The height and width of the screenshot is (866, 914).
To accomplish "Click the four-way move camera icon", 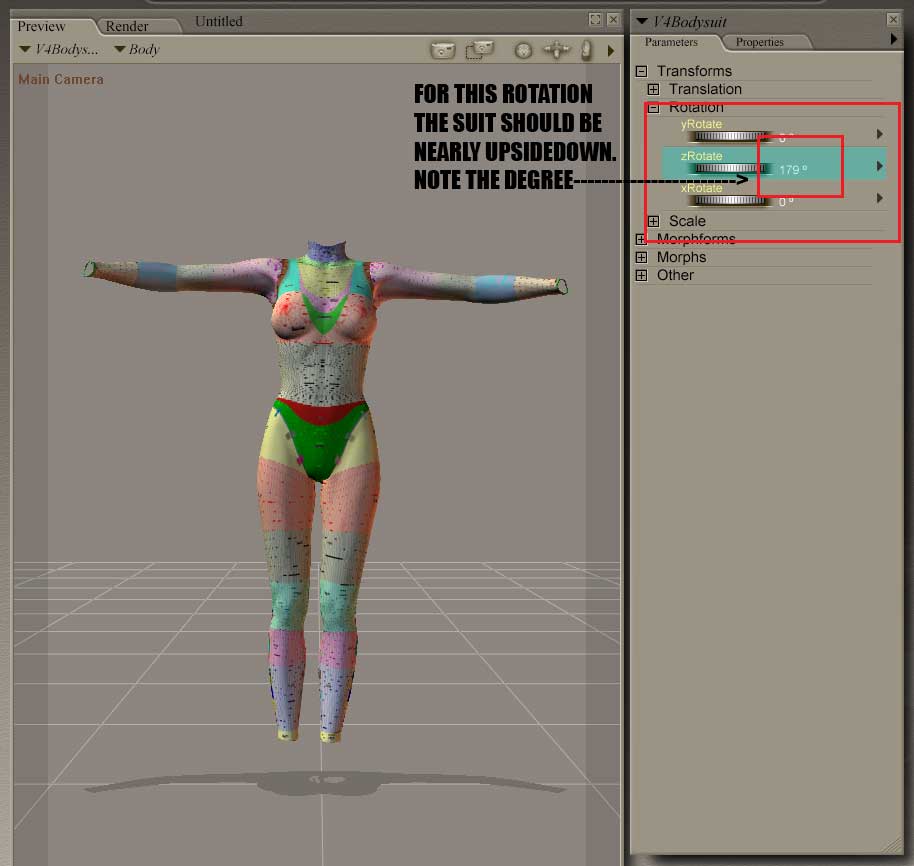I will pyautogui.click(x=556, y=49).
